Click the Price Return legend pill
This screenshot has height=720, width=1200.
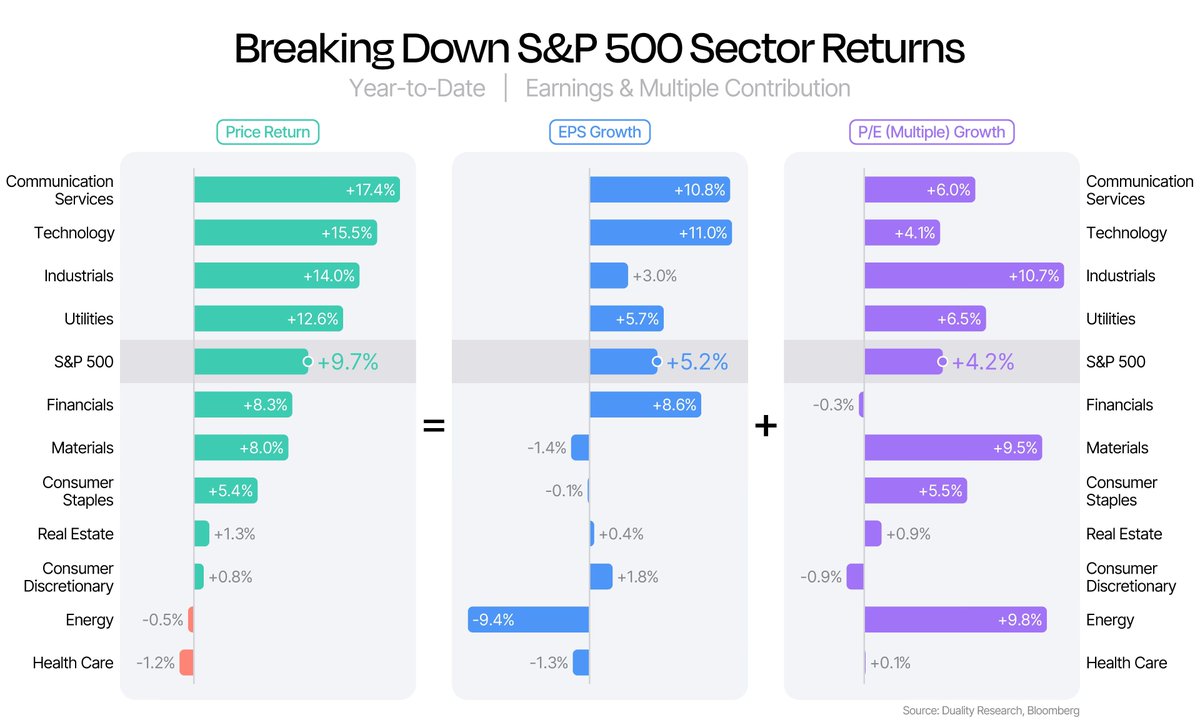point(267,131)
